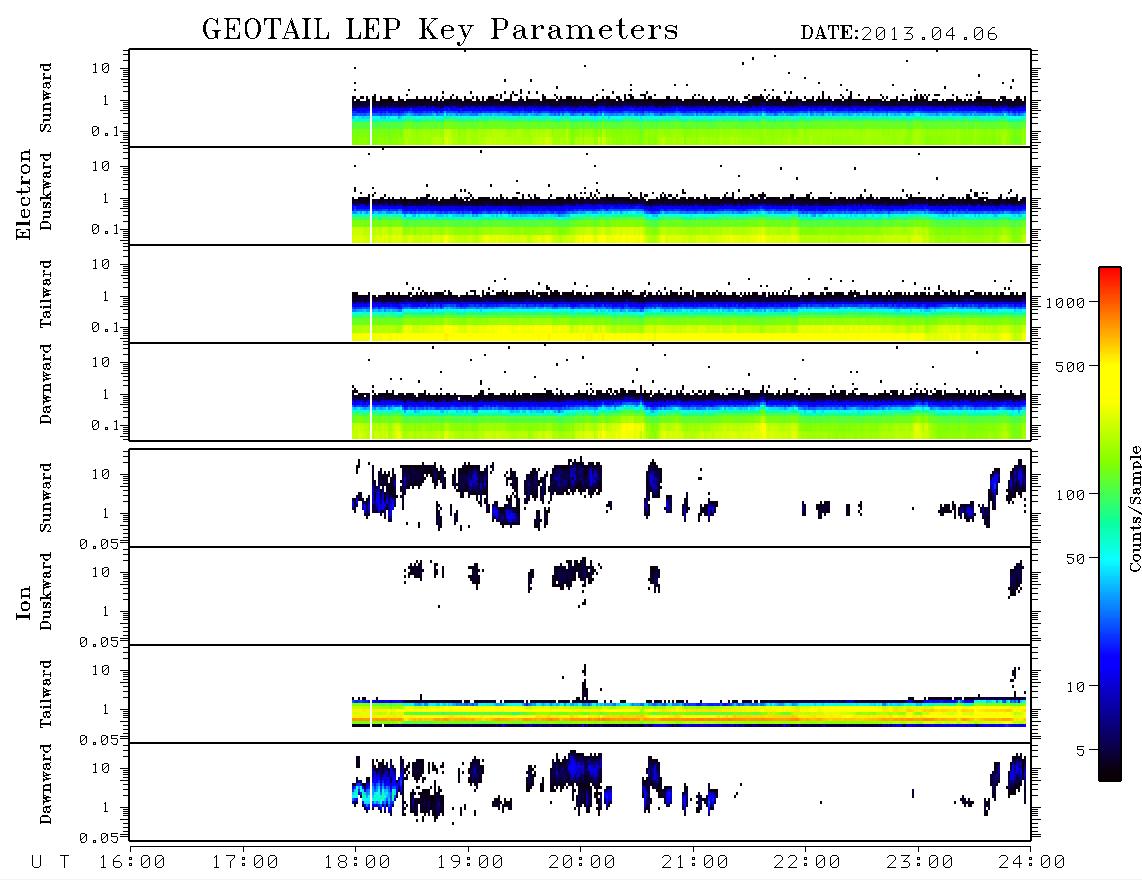Select the Electron "Sunward" axis label
This screenshot has height=880, width=1142.
point(46,98)
